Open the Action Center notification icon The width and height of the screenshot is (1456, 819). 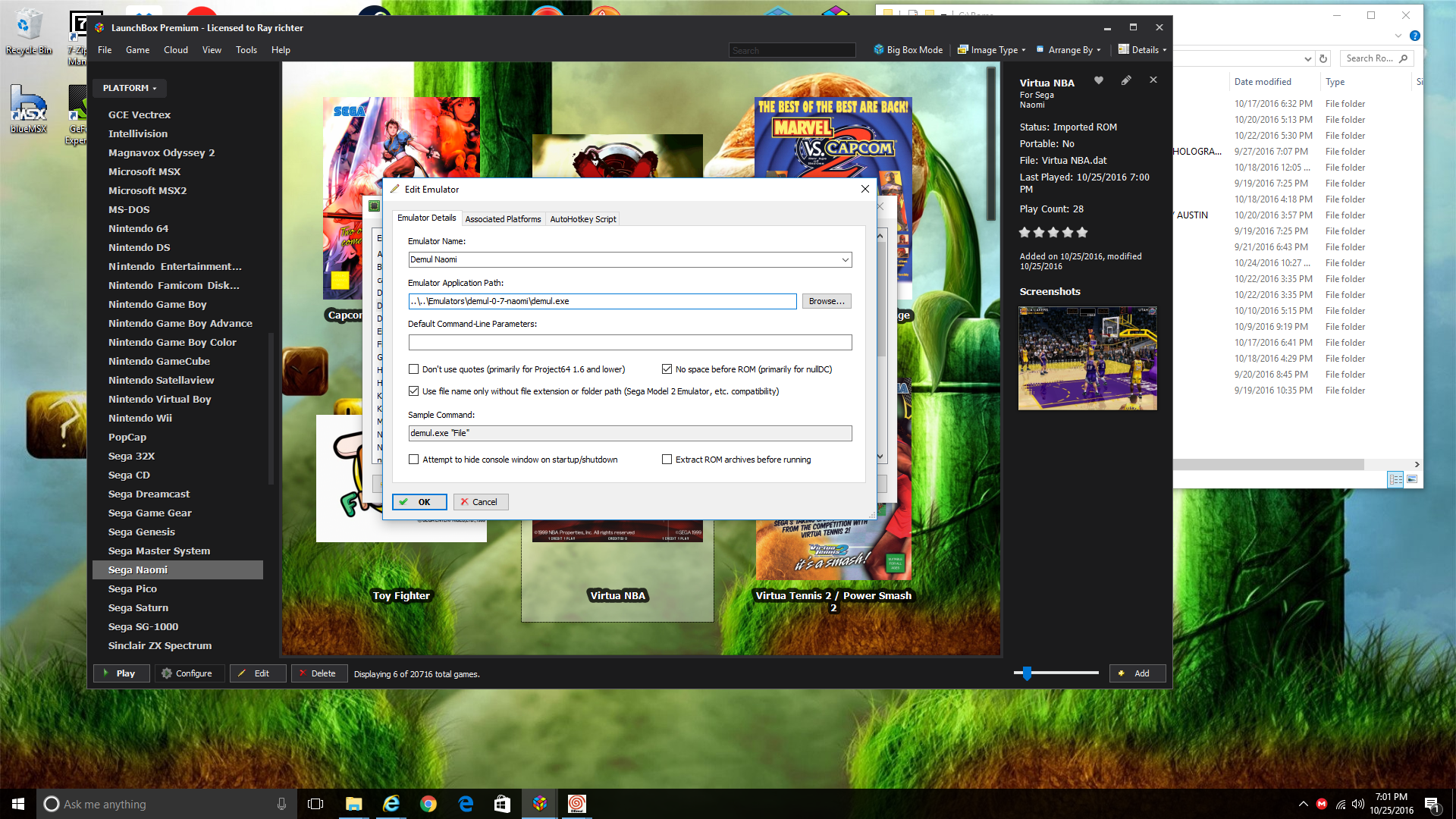[x=1432, y=804]
